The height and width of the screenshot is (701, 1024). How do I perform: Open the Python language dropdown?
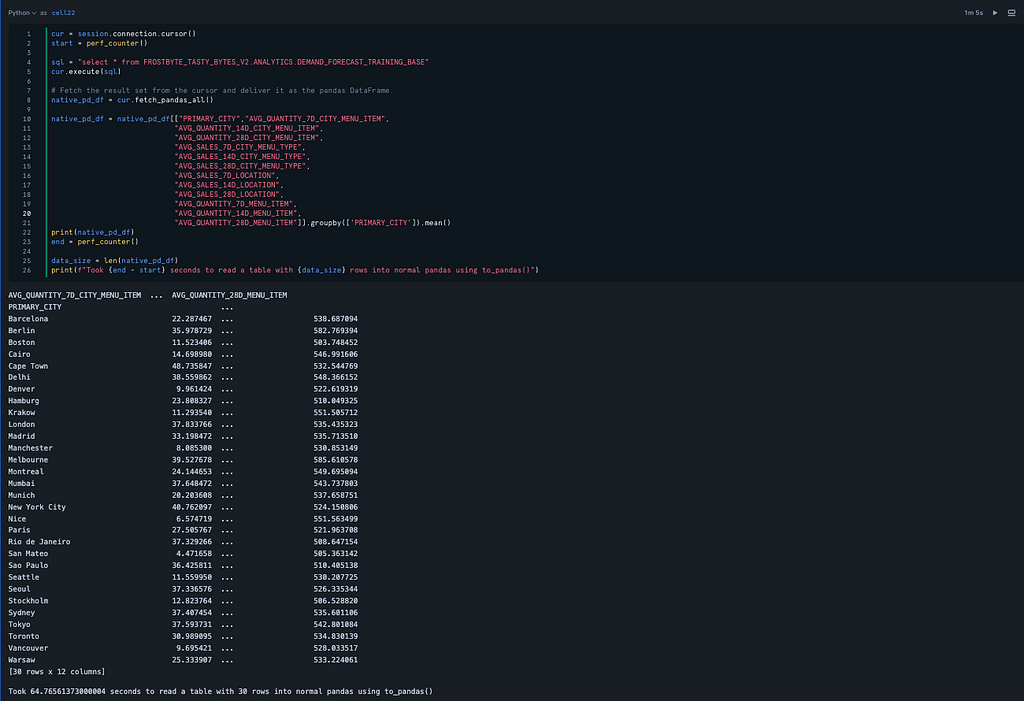[22, 12]
